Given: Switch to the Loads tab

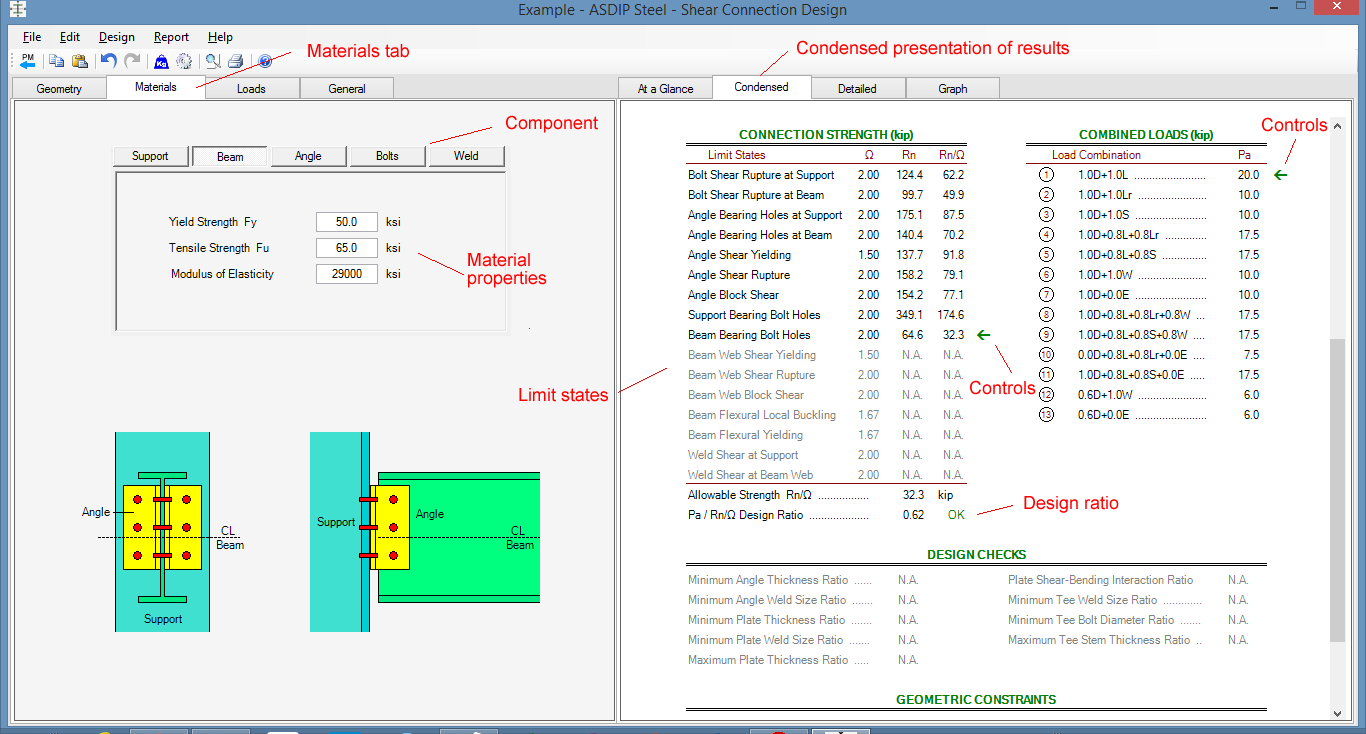Looking at the screenshot, I should (251, 87).
